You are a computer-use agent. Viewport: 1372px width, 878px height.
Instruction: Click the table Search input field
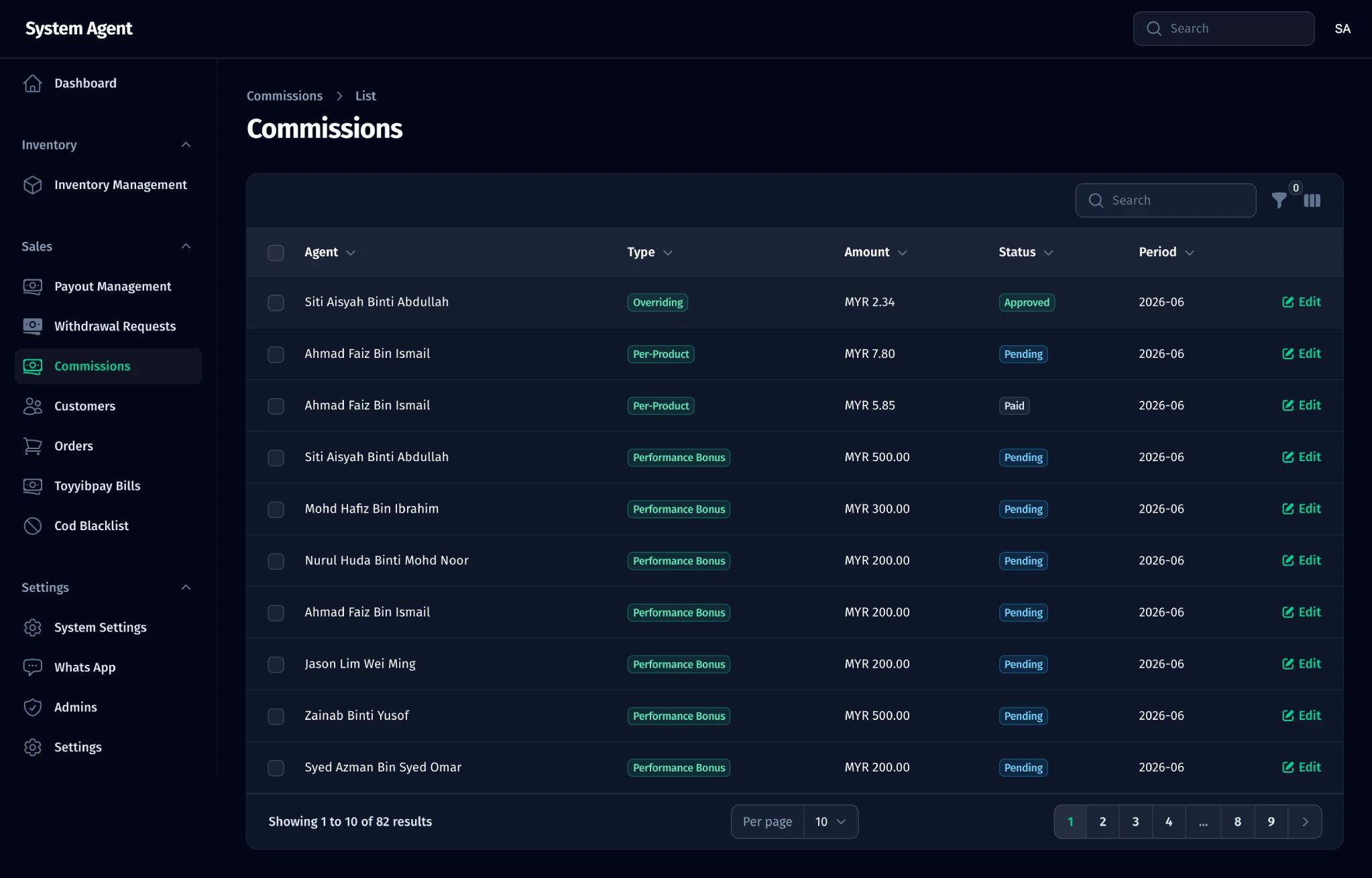(x=1165, y=200)
